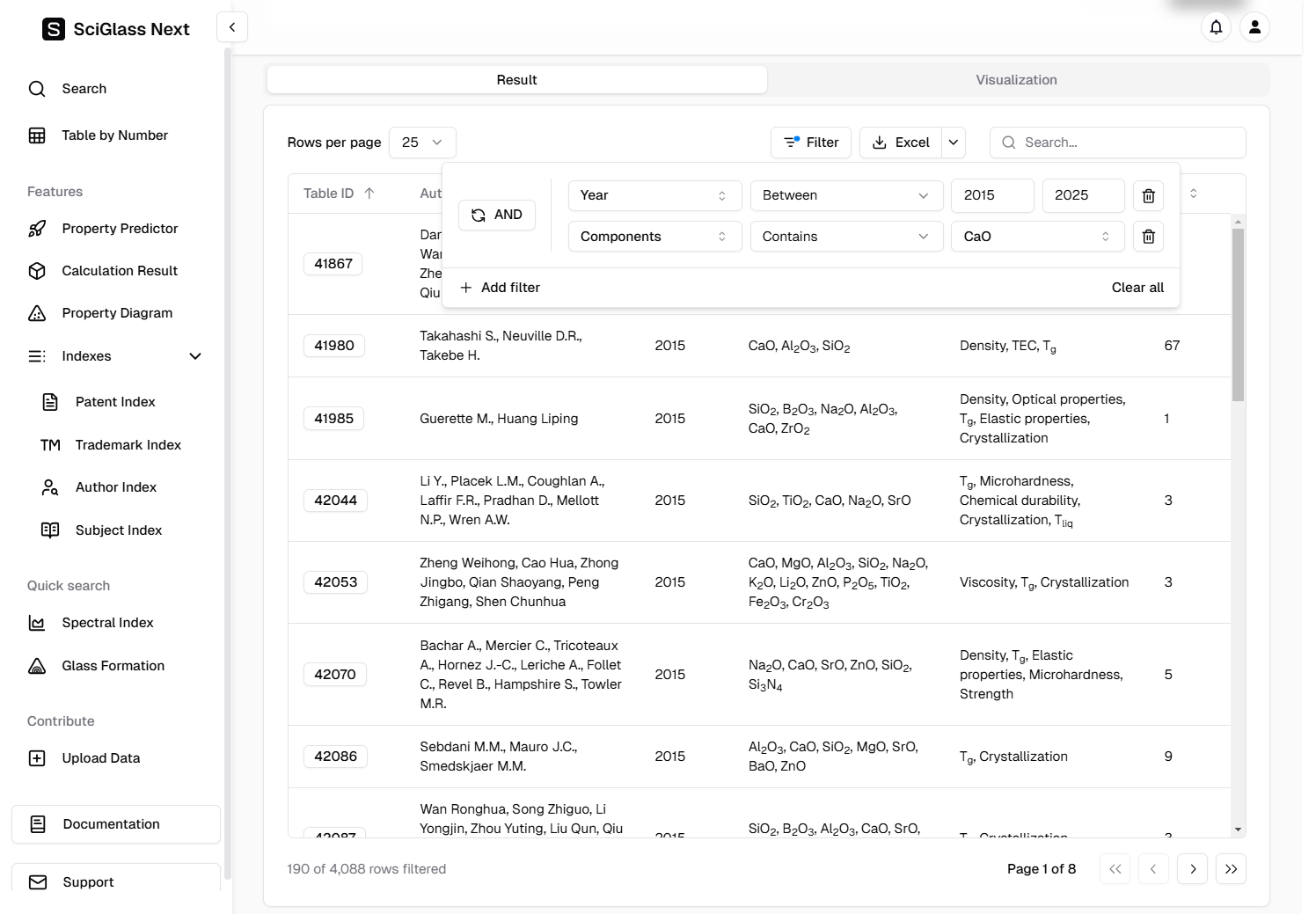Screen dimensions: 1316x914
Task: Click Add filter button
Action: pyautogui.click(x=501, y=288)
